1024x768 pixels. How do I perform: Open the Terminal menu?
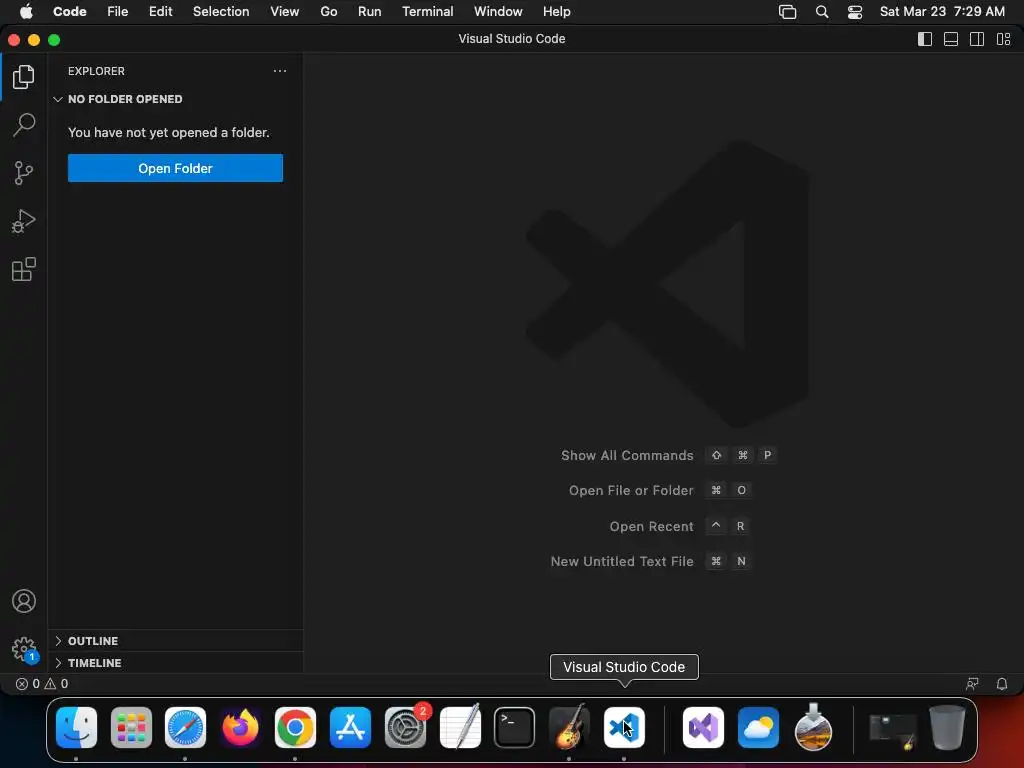[428, 12]
